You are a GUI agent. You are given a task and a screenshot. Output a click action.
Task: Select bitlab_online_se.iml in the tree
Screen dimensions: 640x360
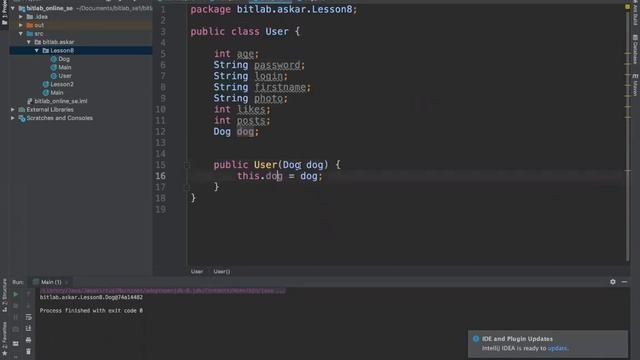(61, 101)
